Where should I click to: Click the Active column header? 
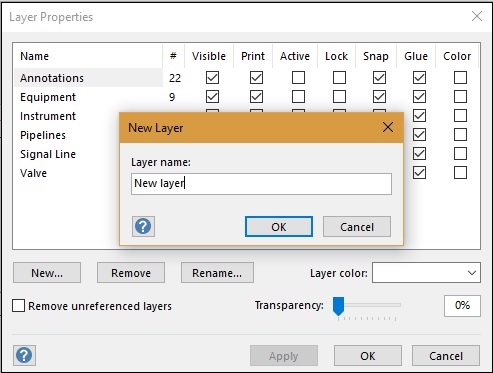(x=295, y=56)
